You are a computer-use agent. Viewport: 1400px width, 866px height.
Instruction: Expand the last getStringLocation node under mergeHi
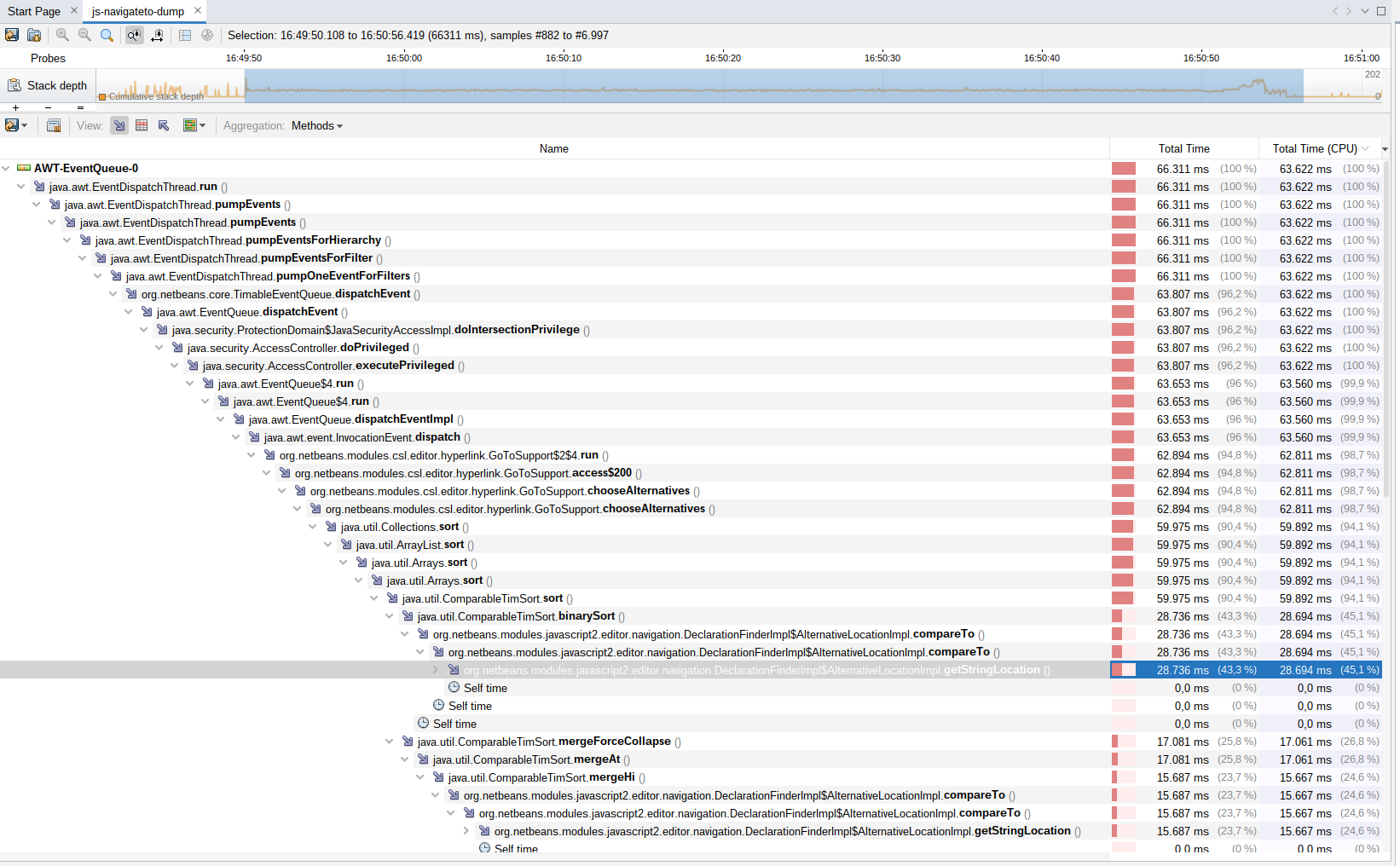click(466, 831)
